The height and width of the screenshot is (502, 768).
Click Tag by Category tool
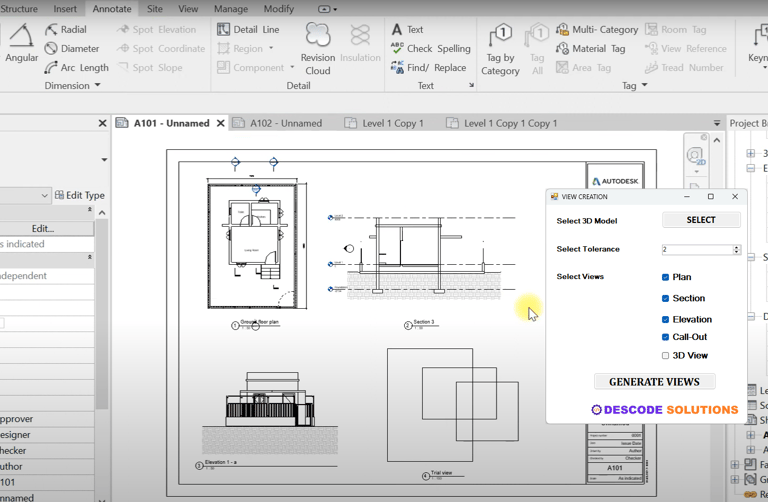pyautogui.click(x=500, y=50)
